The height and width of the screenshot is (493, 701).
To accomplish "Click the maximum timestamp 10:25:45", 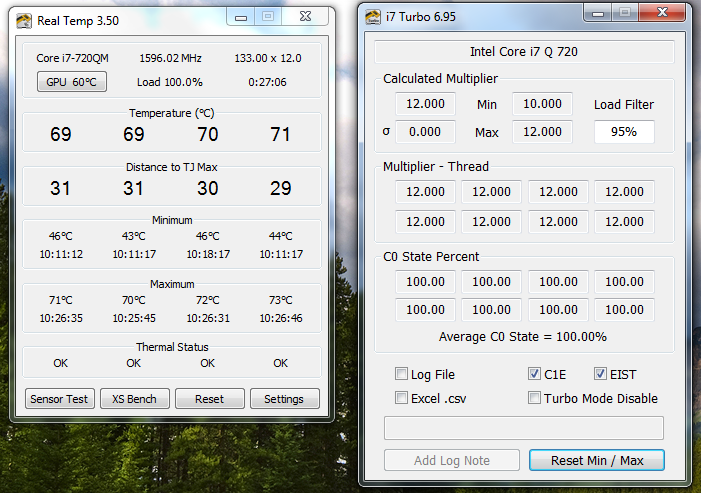I will point(134,318).
